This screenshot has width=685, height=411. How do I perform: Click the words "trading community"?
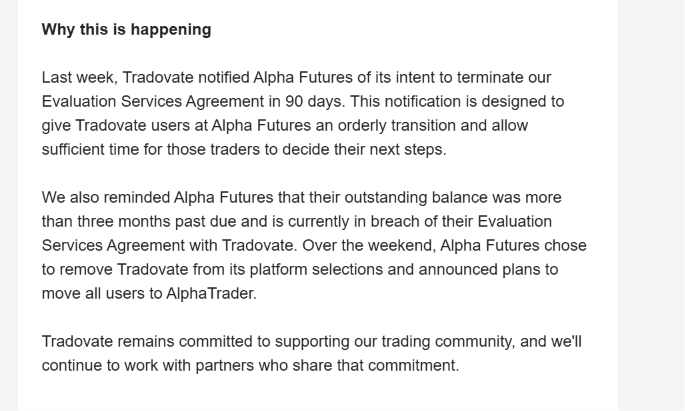[447, 342]
